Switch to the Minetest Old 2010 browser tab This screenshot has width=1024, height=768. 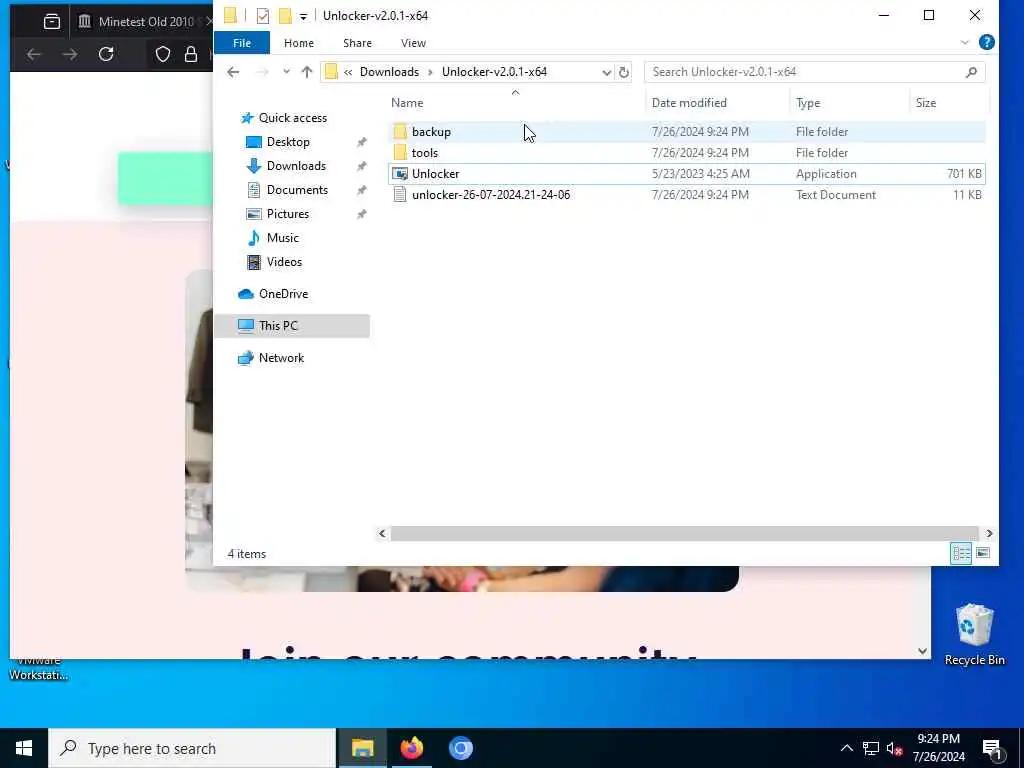pos(146,22)
